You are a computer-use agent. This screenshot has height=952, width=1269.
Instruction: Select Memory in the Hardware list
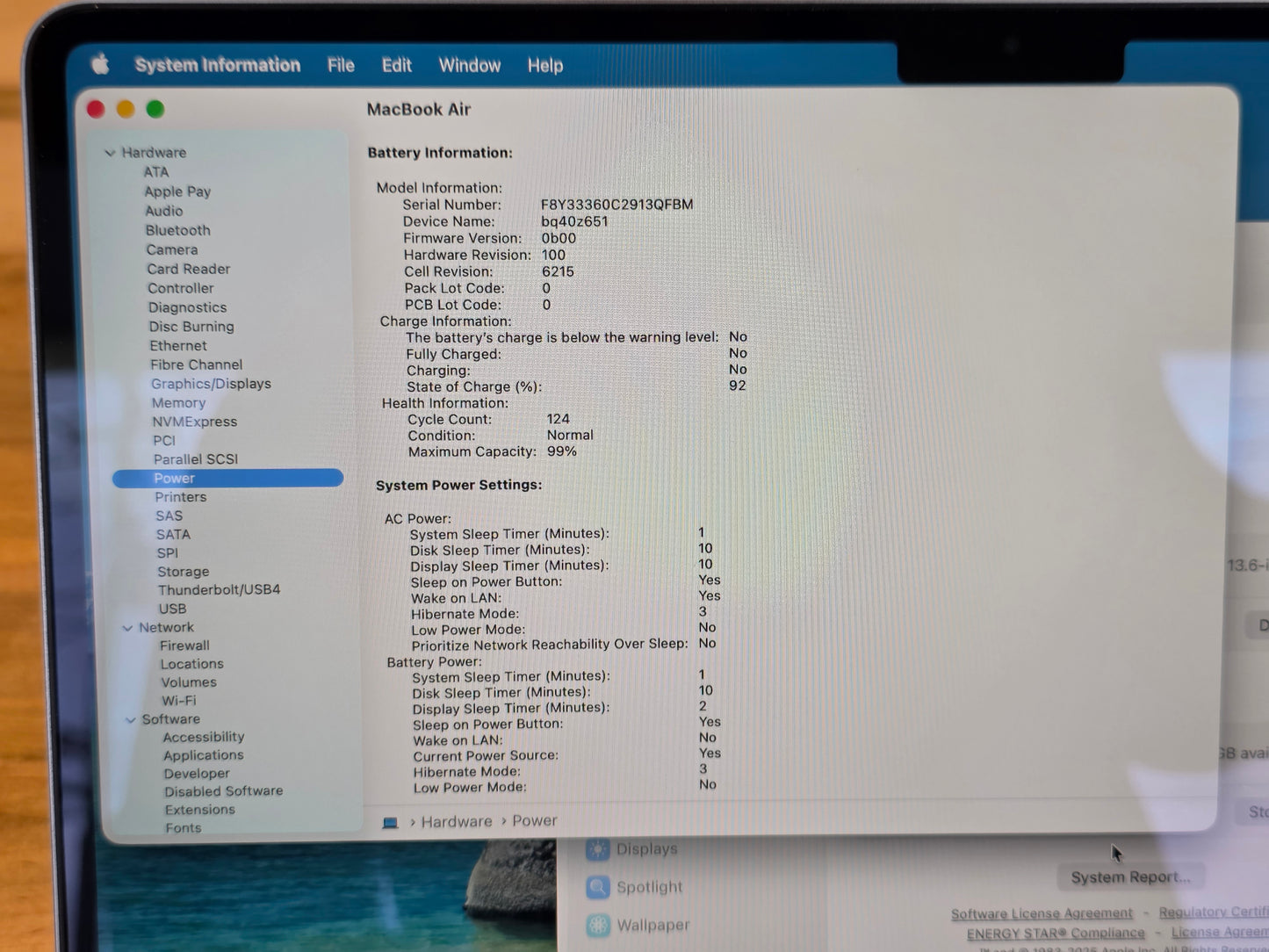(x=178, y=402)
